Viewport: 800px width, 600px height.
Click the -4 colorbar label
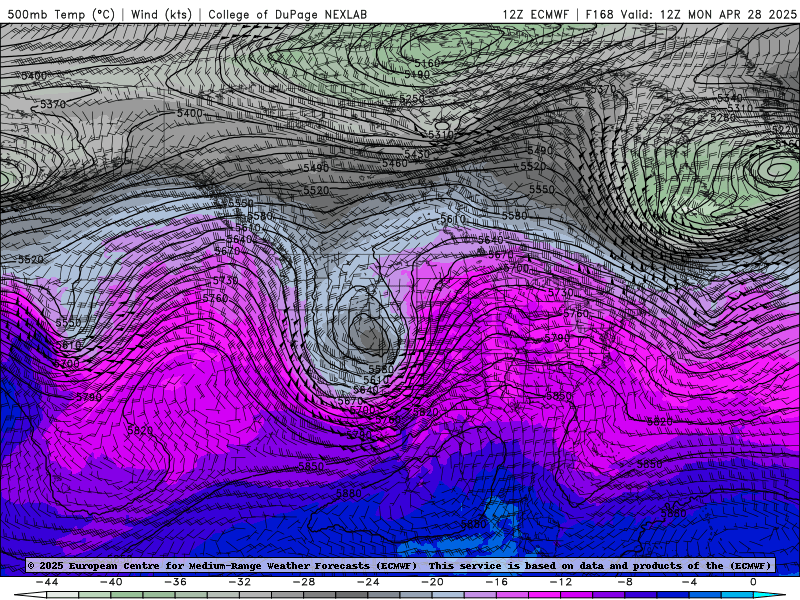pyautogui.click(x=689, y=582)
